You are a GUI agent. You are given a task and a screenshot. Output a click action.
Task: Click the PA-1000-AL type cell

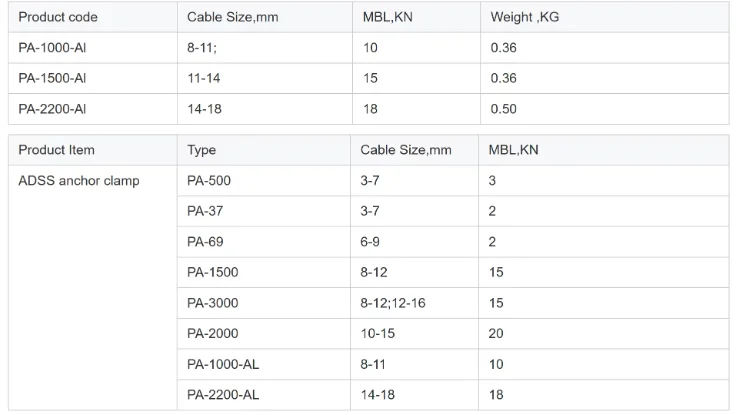(x=223, y=364)
